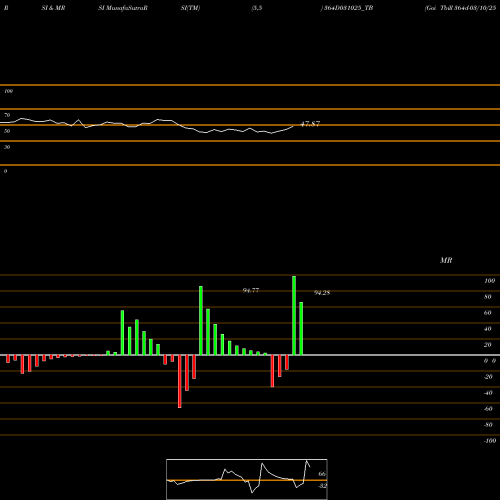Click the 47.87 RSI value label
Screen dimensions: 500x500
(310, 124)
